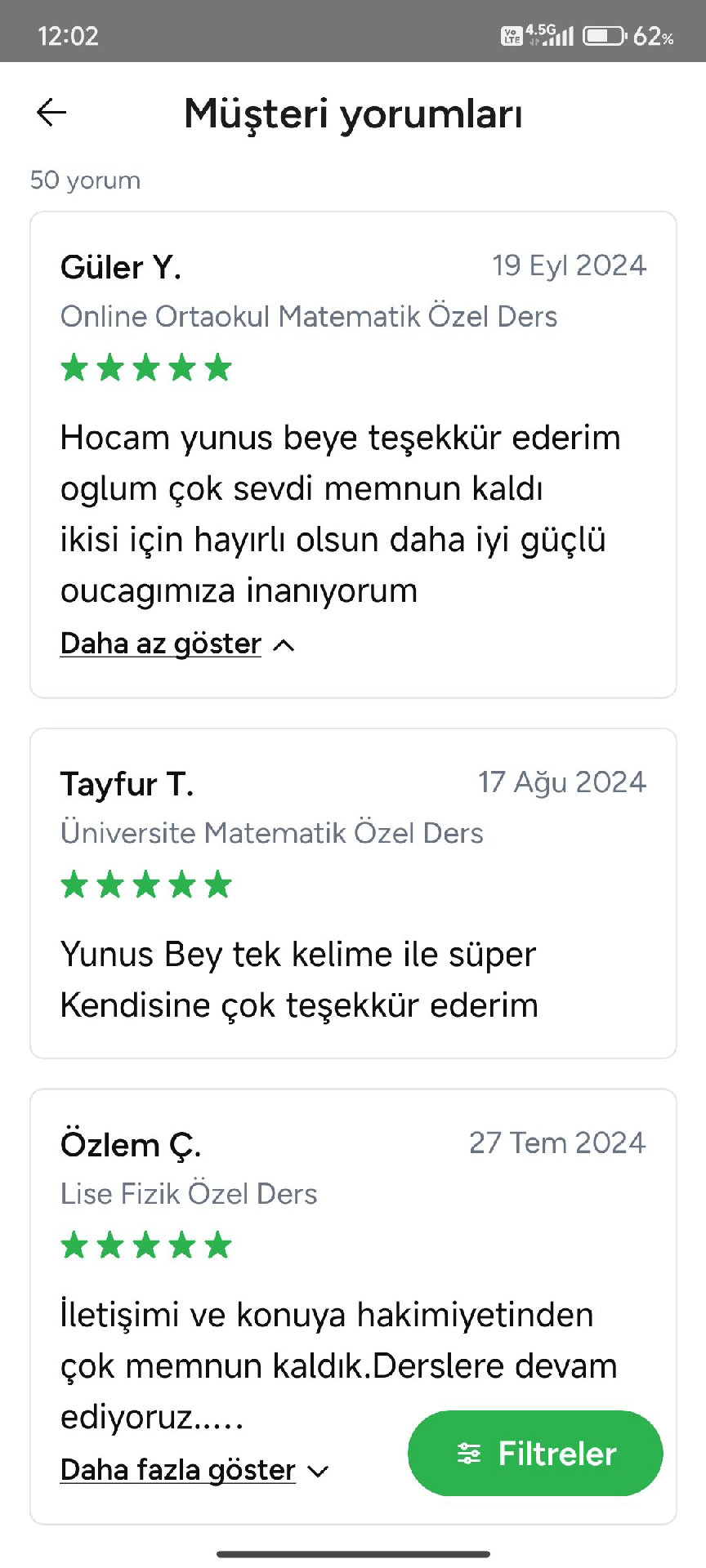Tap the star rating in Tayfur T.'s review

click(x=146, y=884)
